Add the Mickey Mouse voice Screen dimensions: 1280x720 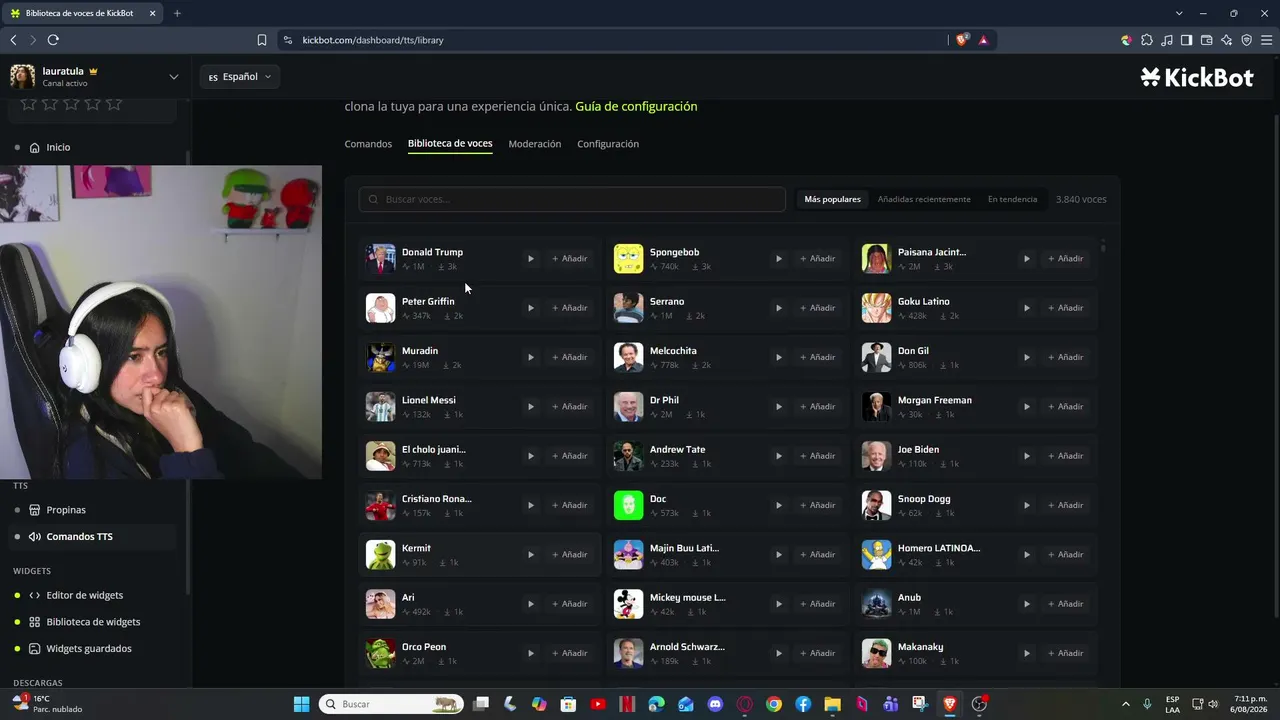818,604
